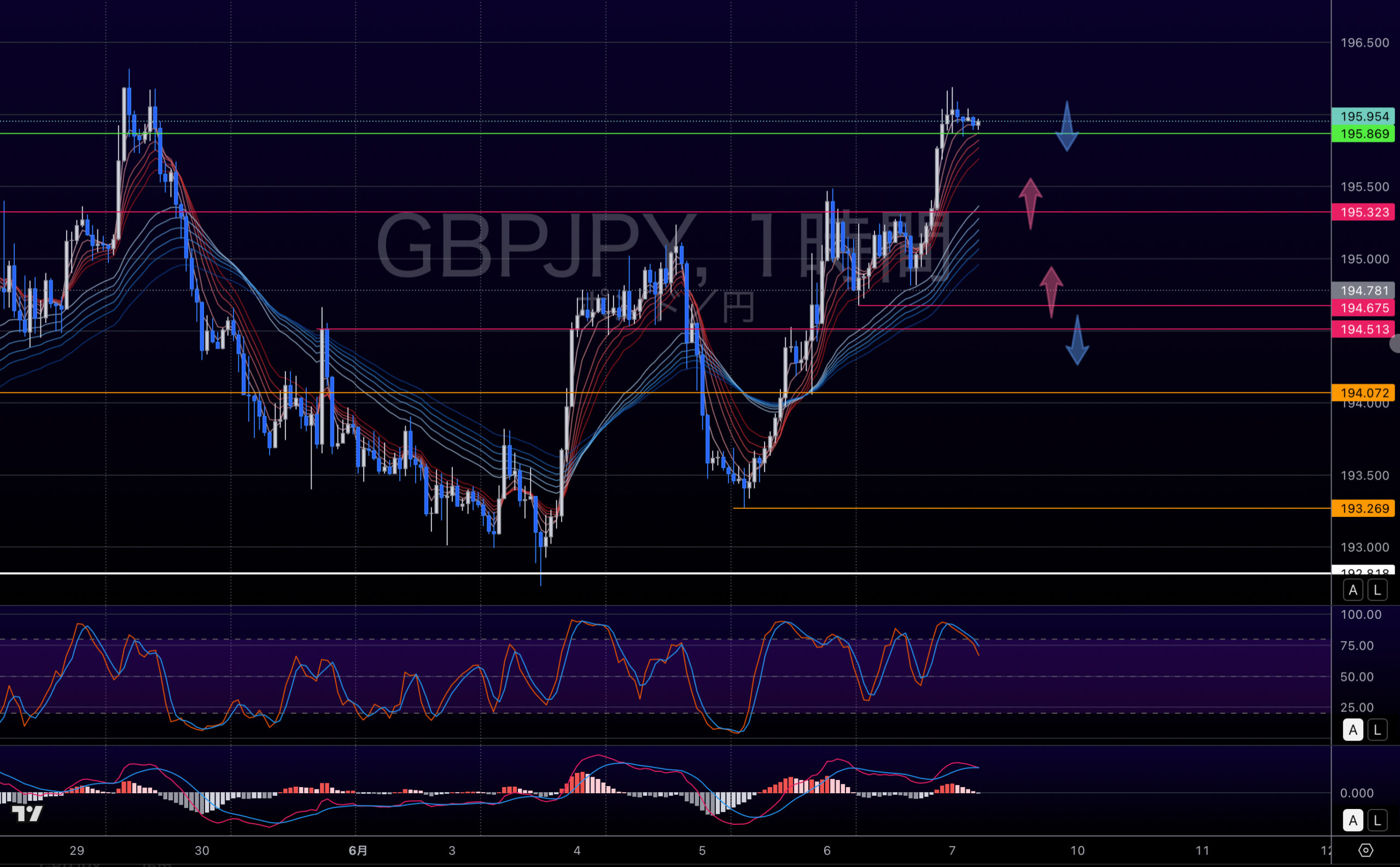This screenshot has height=867, width=1400.
Task: Click date label 4 on time axis
Action: pyautogui.click(x=577, y=851)
